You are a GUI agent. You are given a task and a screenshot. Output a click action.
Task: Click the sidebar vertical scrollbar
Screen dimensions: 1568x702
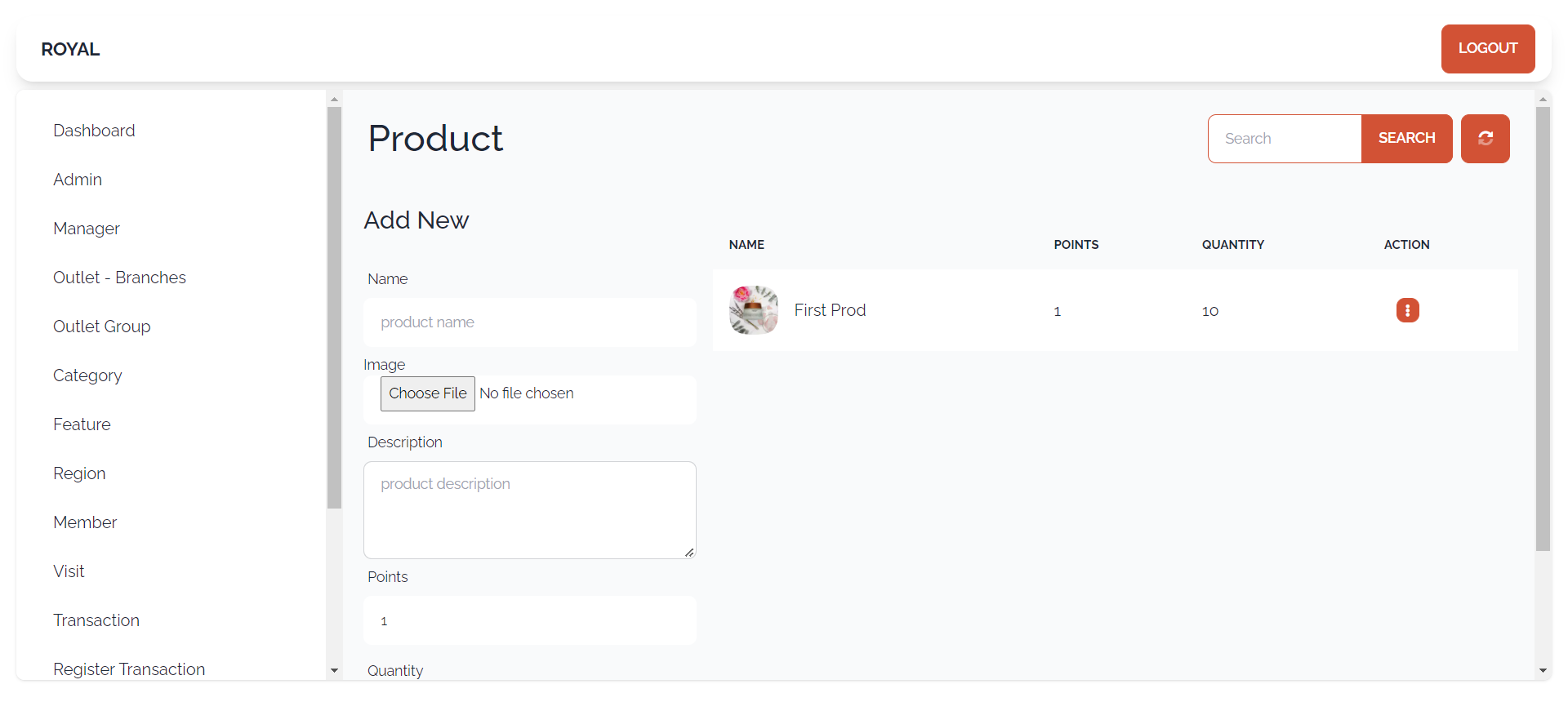tap(334, 308)
